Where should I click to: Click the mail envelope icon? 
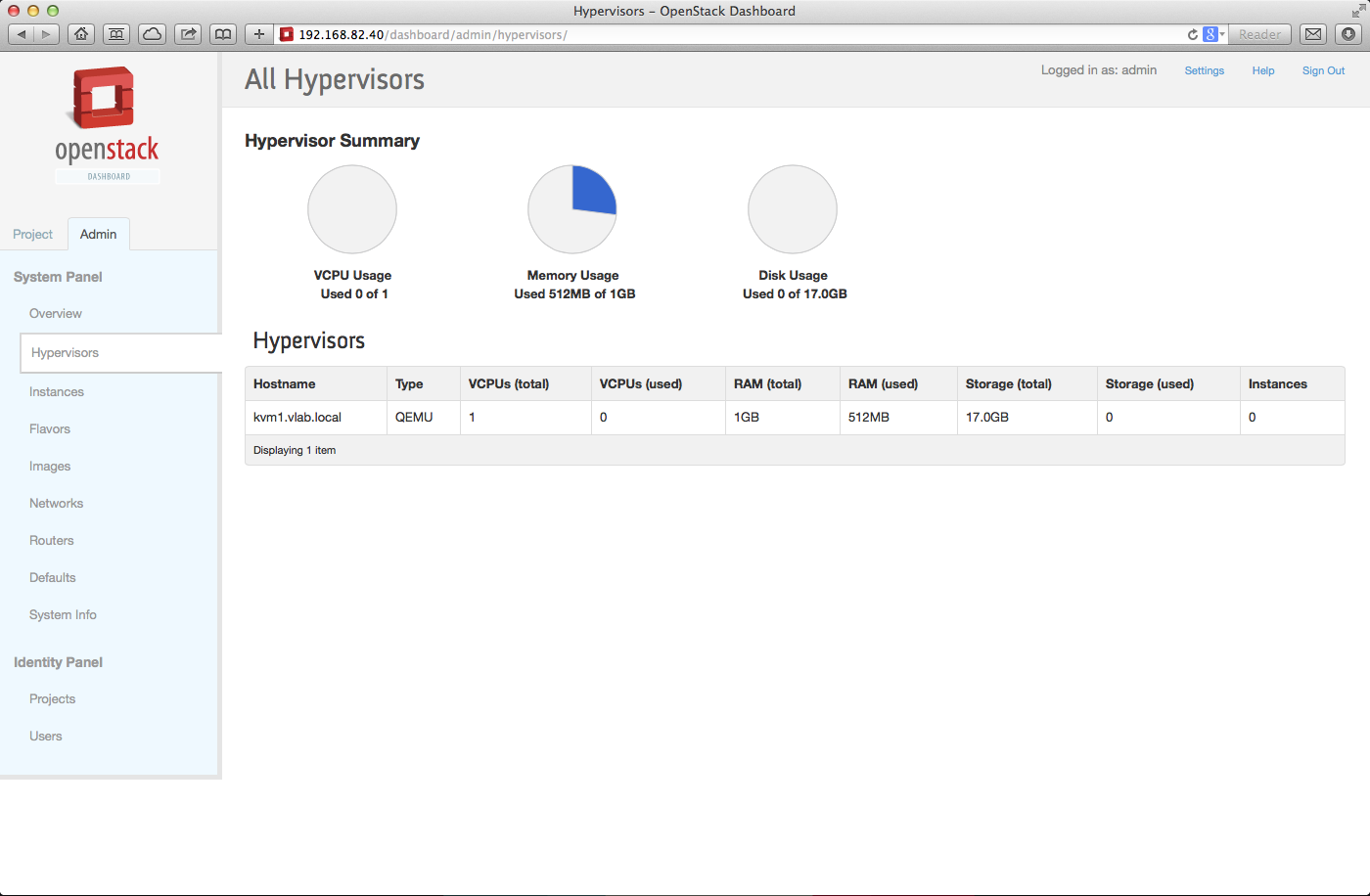(1313, 34)
